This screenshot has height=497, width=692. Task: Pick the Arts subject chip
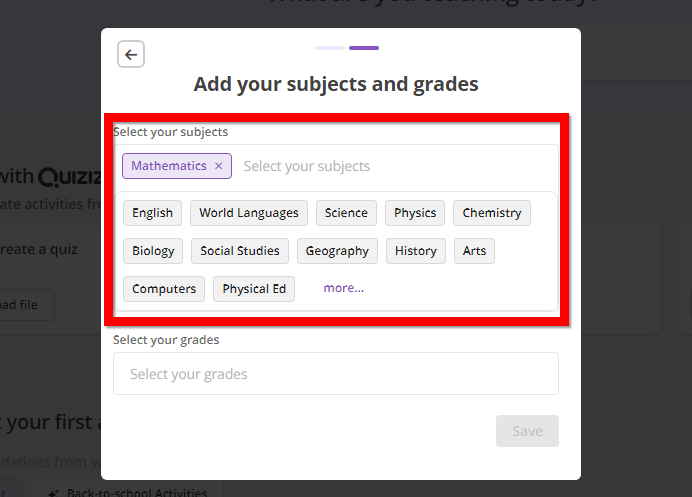(x=474, y=251)
